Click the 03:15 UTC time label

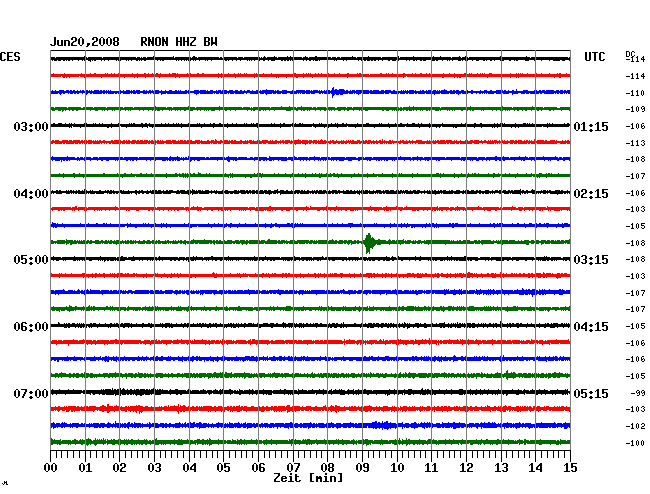(x=591, y=260)
